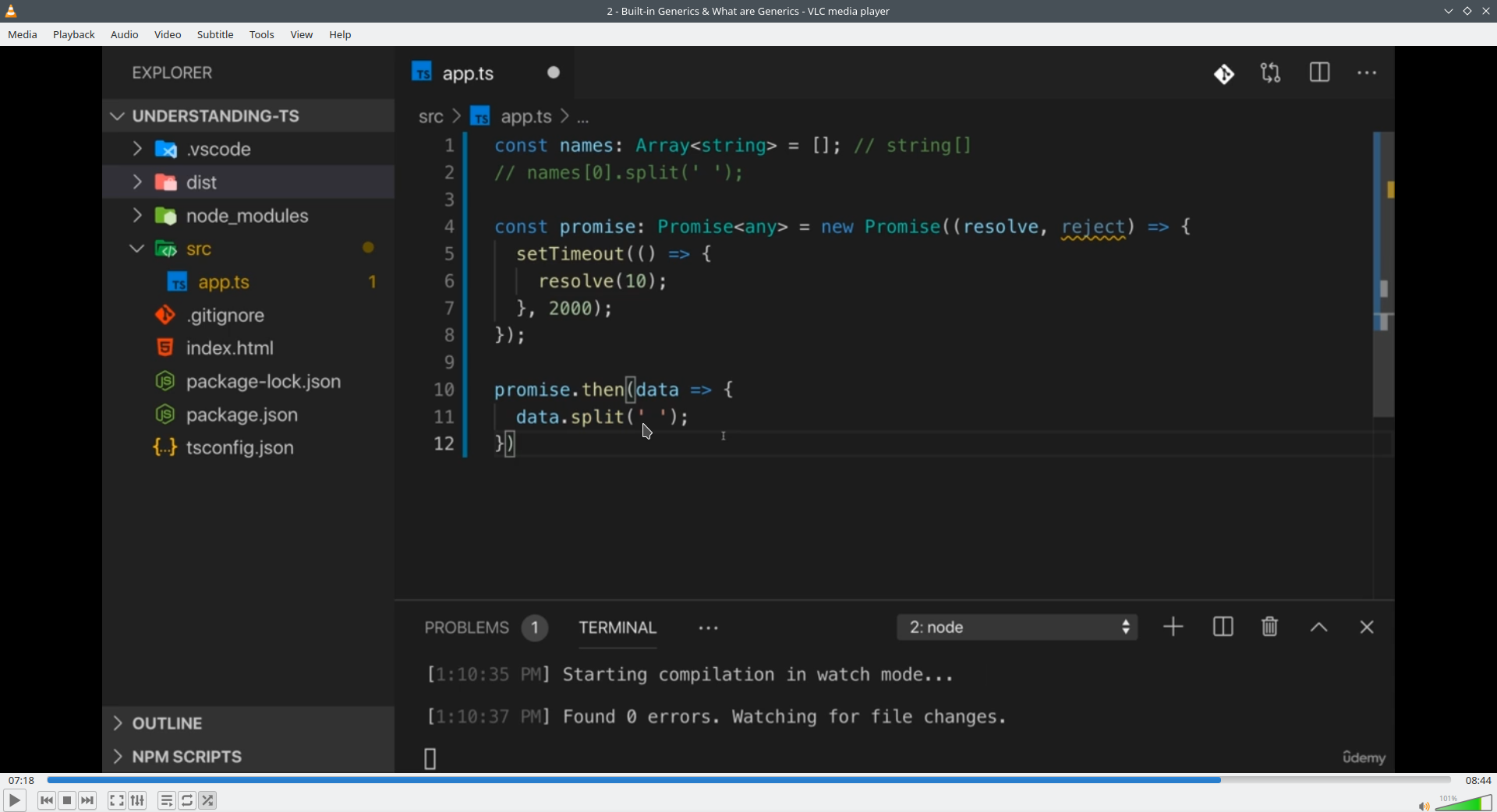This screenshot has width=1497, height=812.
Task: Skip to next media track
Action: coord(88,800)
